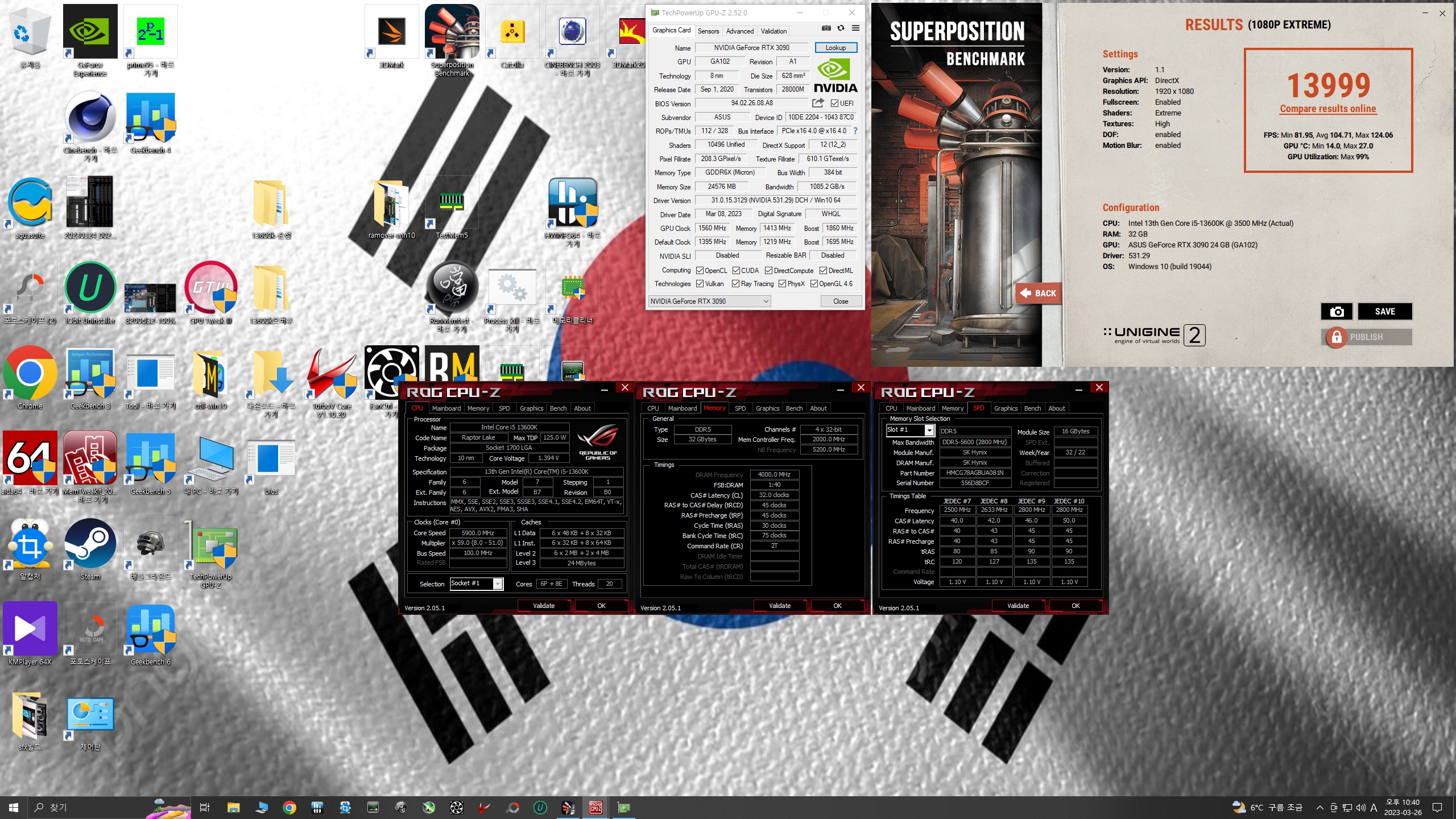Click SAVE button in Superposition results
Viewport: 1456px width, 819px height.
pos(1385,311)
